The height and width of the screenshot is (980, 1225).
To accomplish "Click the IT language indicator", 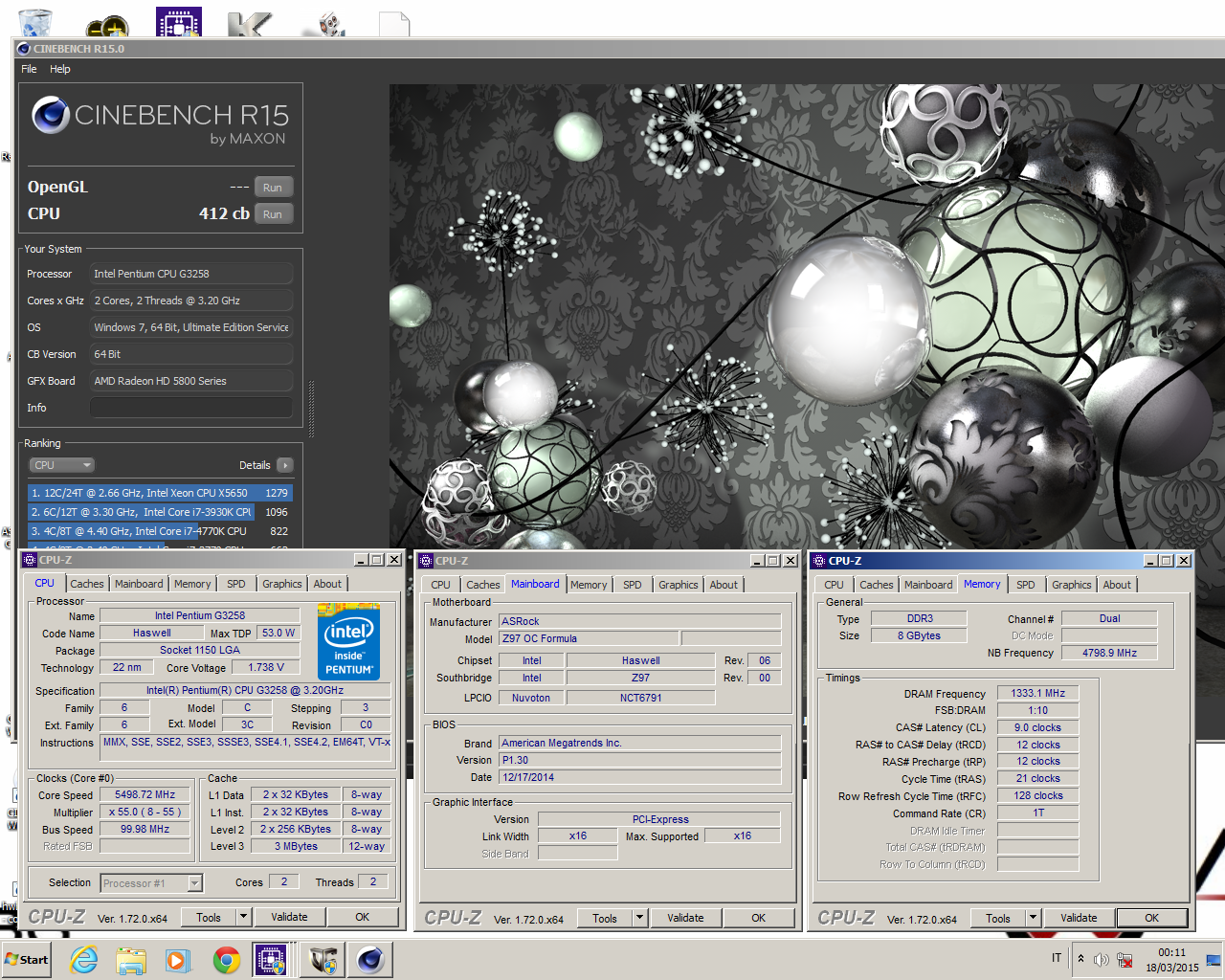I will 1057,958.
